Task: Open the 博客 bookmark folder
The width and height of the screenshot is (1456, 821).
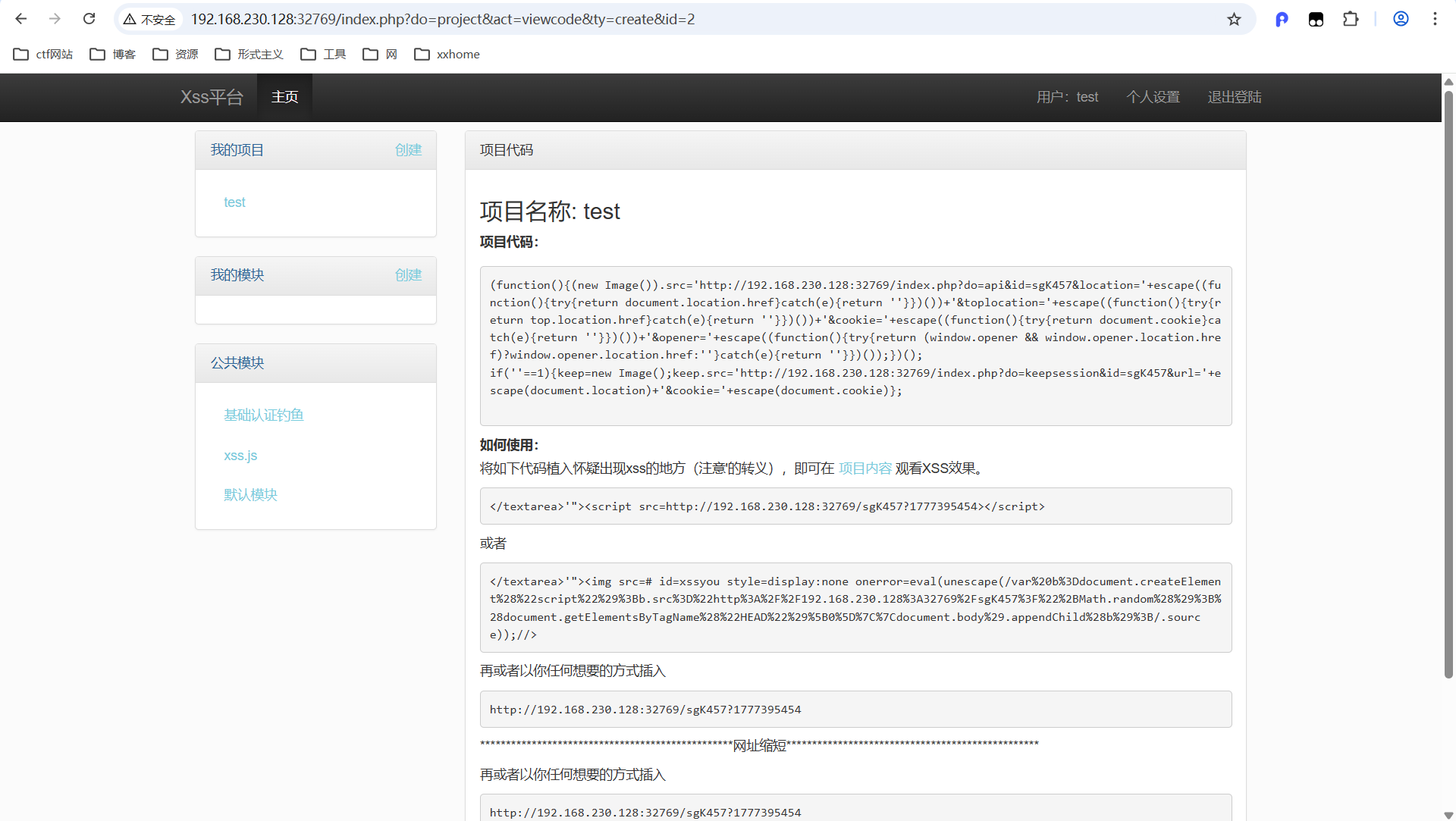Action: coord(113,55)
